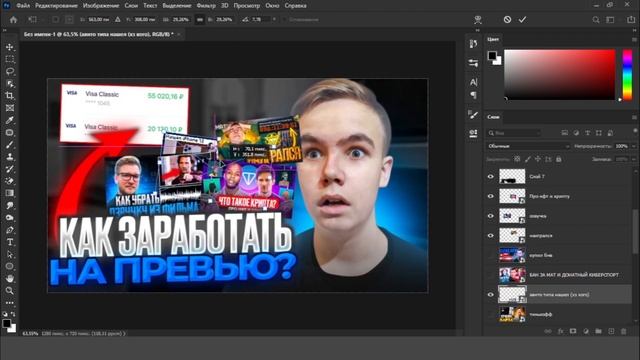Select the Move tool
Viewport: 640px width, 360px height.
[x=10, y=47]
